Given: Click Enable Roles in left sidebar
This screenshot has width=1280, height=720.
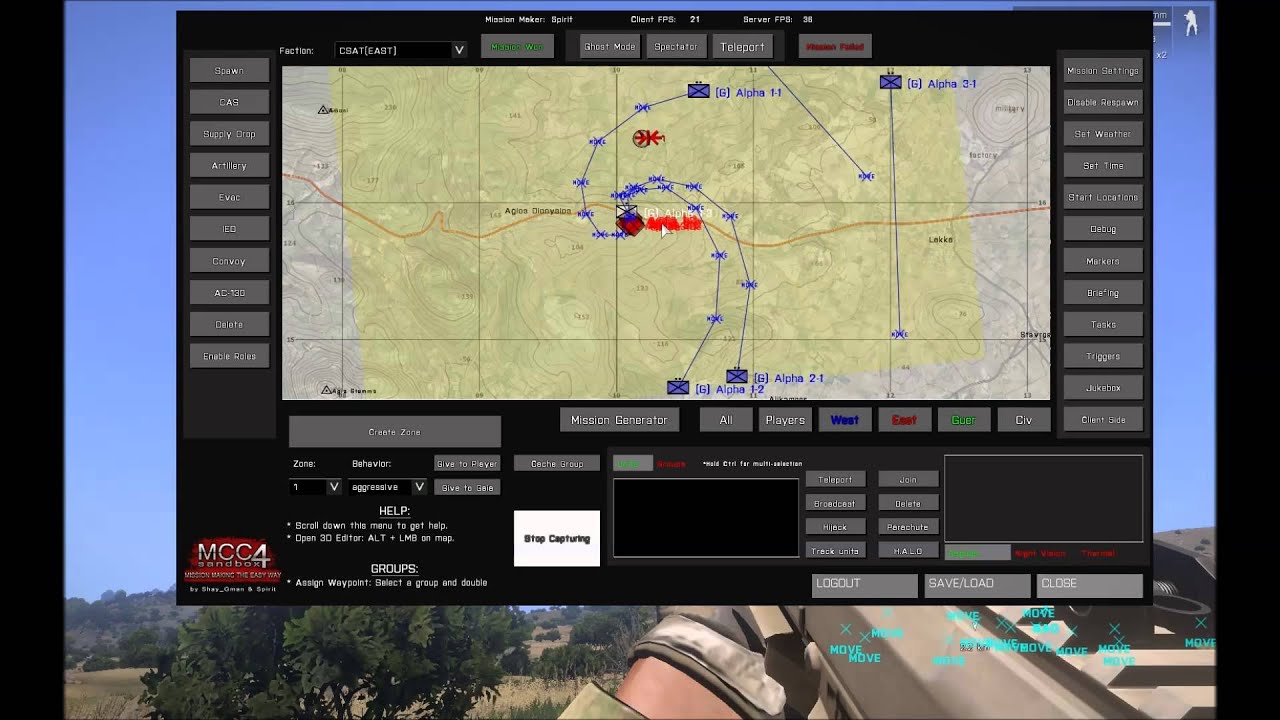Looking at the screenshot, I should (x=229, y=356).
